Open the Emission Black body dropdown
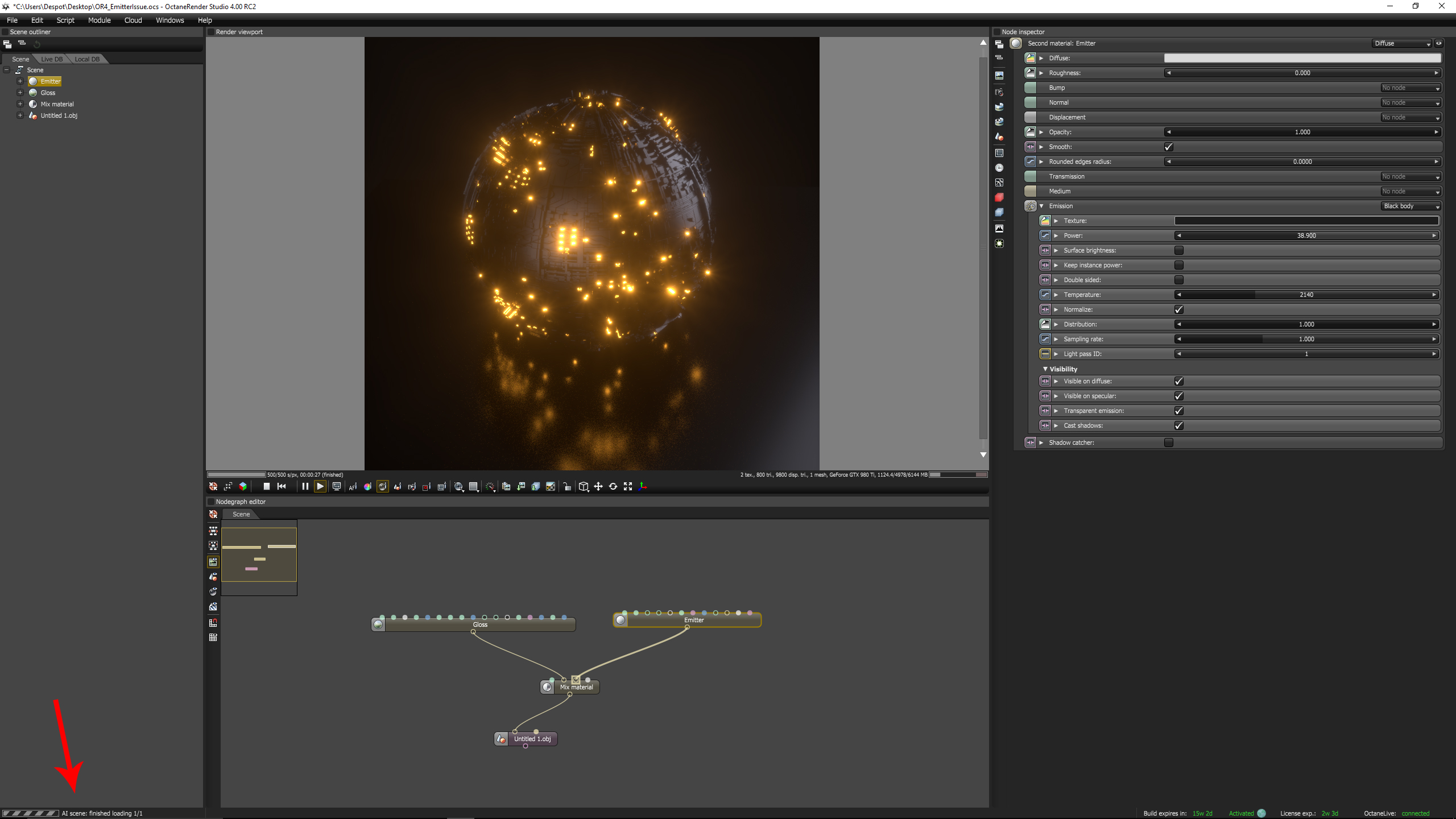Viewport: 1456px width, 819px height. (1410, 206)
